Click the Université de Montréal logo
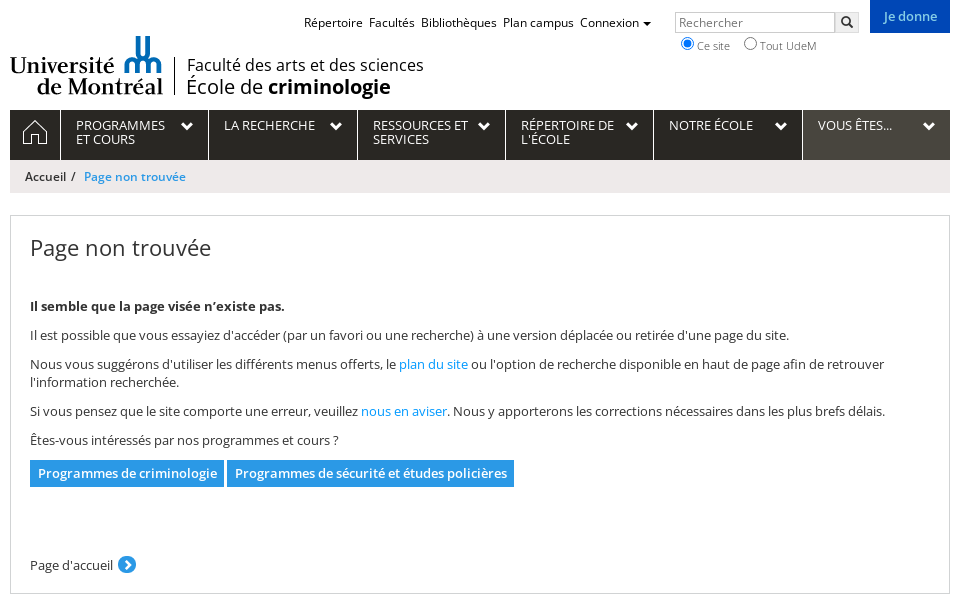The width and height of the screenshot is (960, 600). coord(86,67)
